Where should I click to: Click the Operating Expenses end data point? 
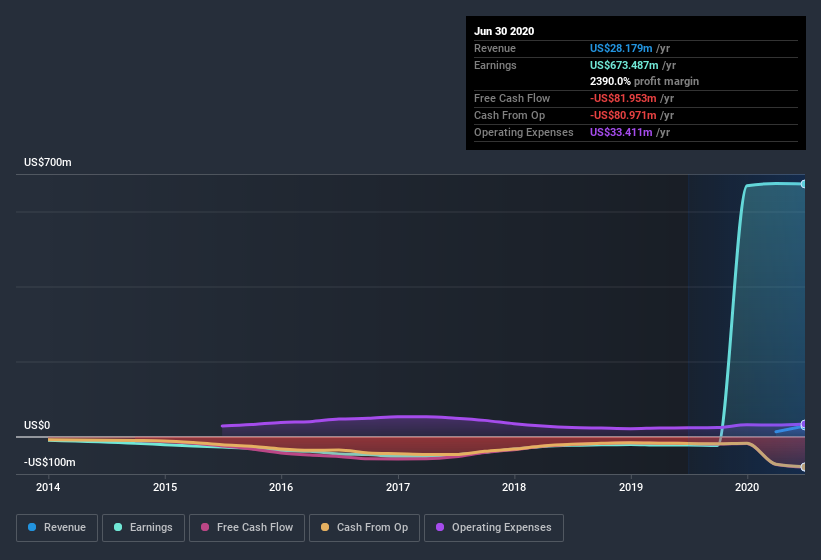(803, 424)
